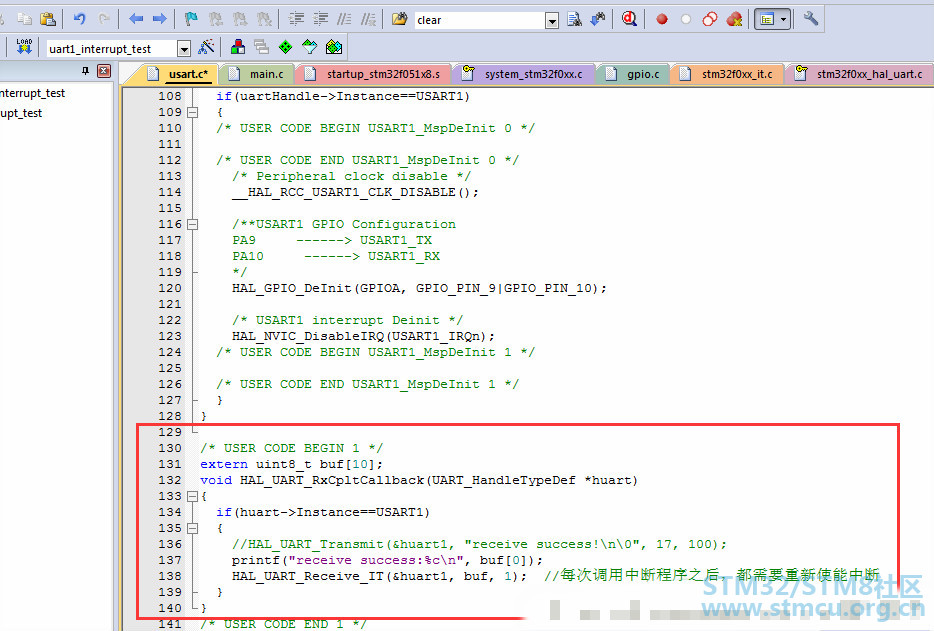Image resolution: width=934 pixels, height=631 pixels.
Task: Start debug session with magnifier 'd' icon
Action: click(x=630, y=19)
